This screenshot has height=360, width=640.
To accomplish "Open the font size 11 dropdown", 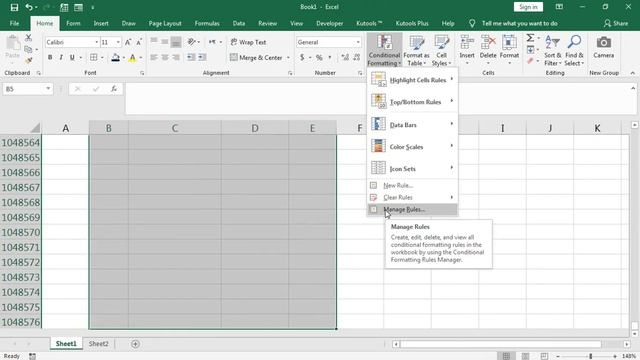I will (118, 42).
